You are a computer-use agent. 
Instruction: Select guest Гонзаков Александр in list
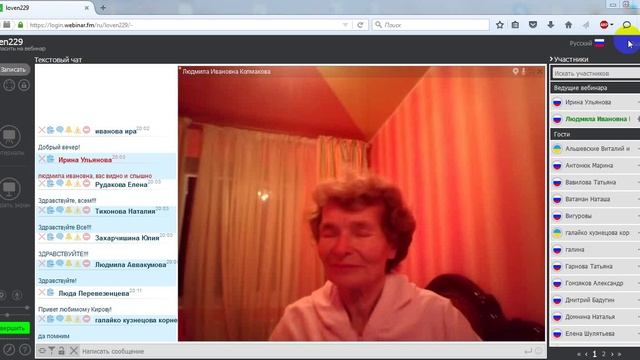595,283
